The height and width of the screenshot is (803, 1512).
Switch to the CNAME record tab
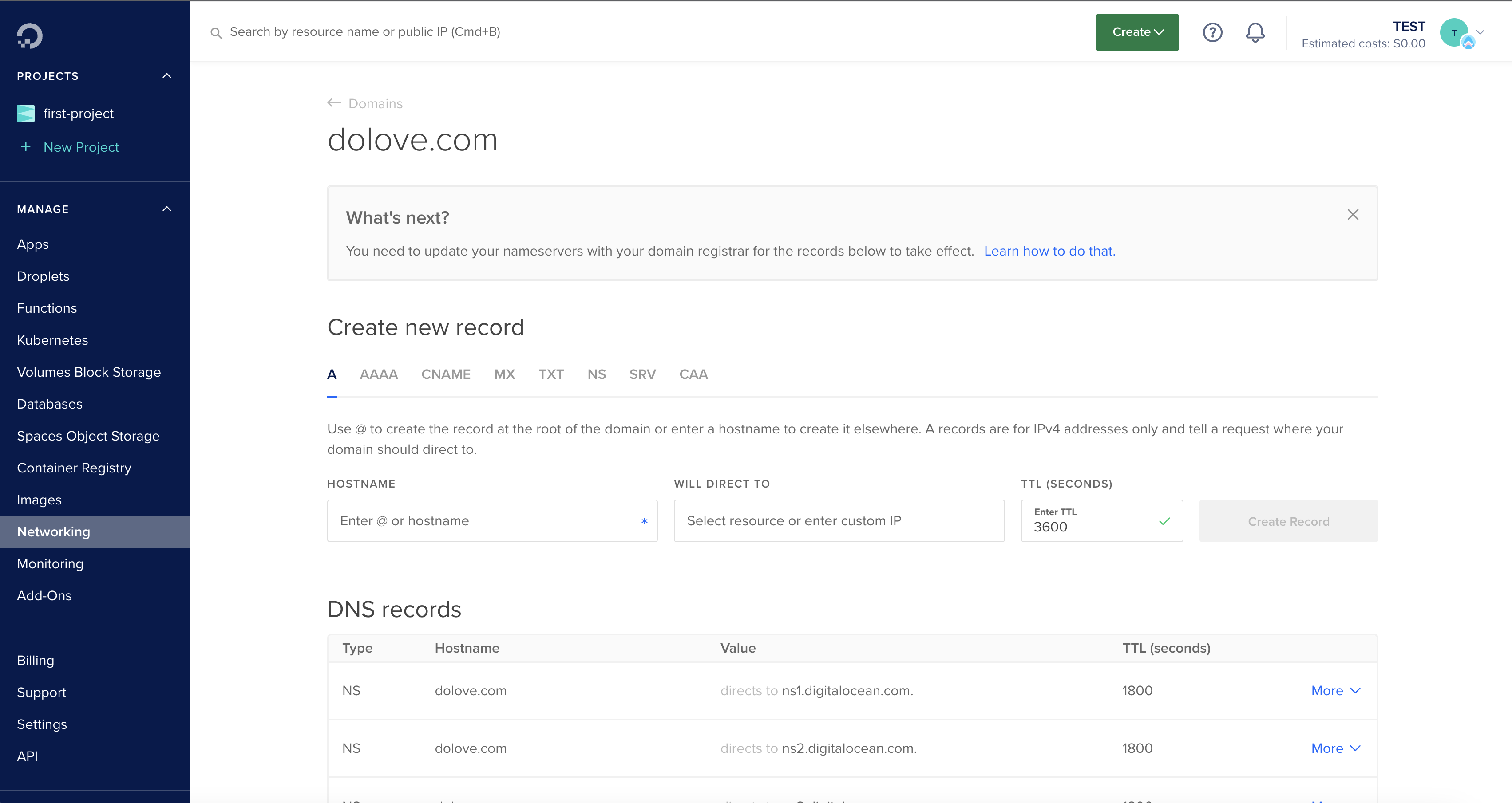coord(446,374)
